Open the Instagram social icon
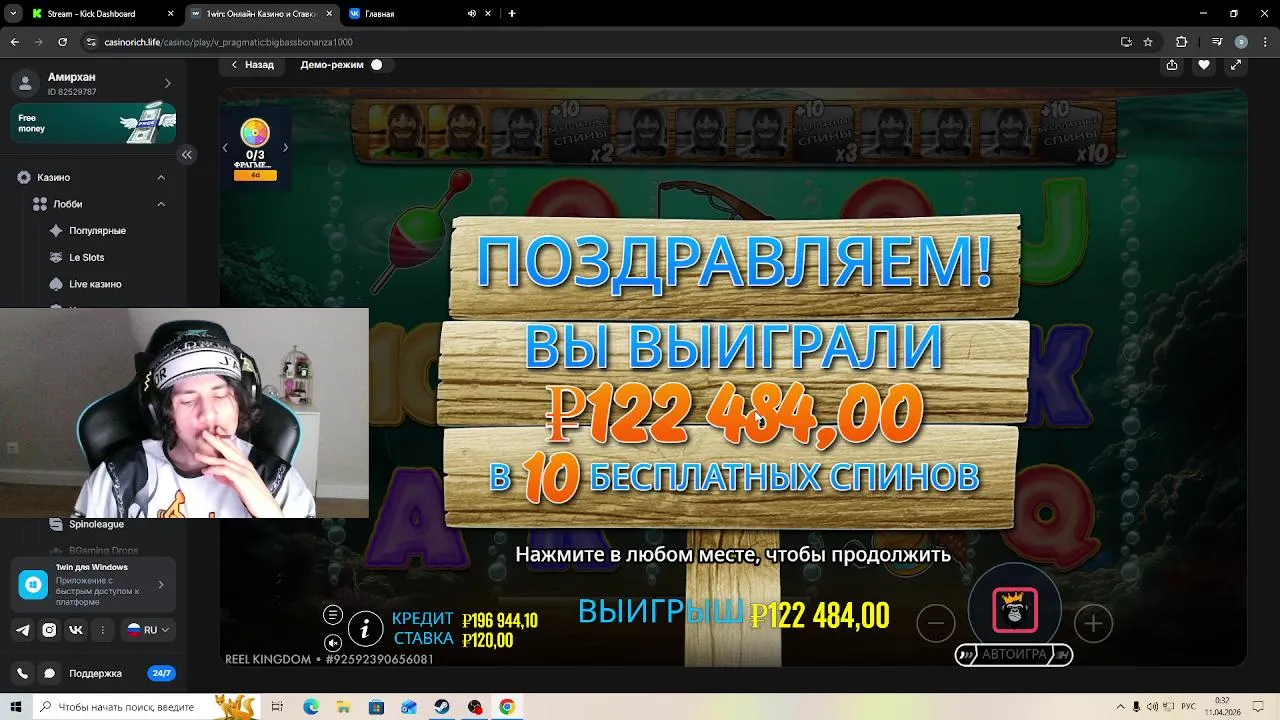The height and width of the screenshot is (720, 1280). click(x=49, y=630)
